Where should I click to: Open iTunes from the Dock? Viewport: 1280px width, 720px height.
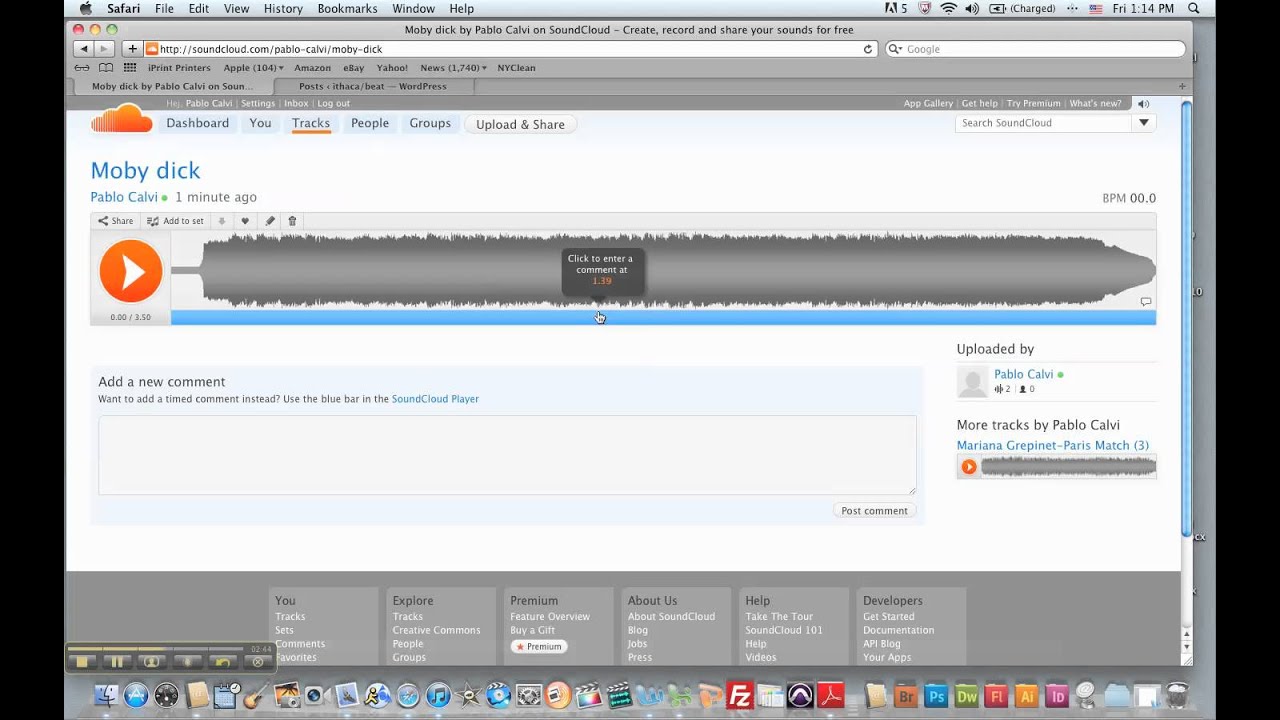coord(437,696)
